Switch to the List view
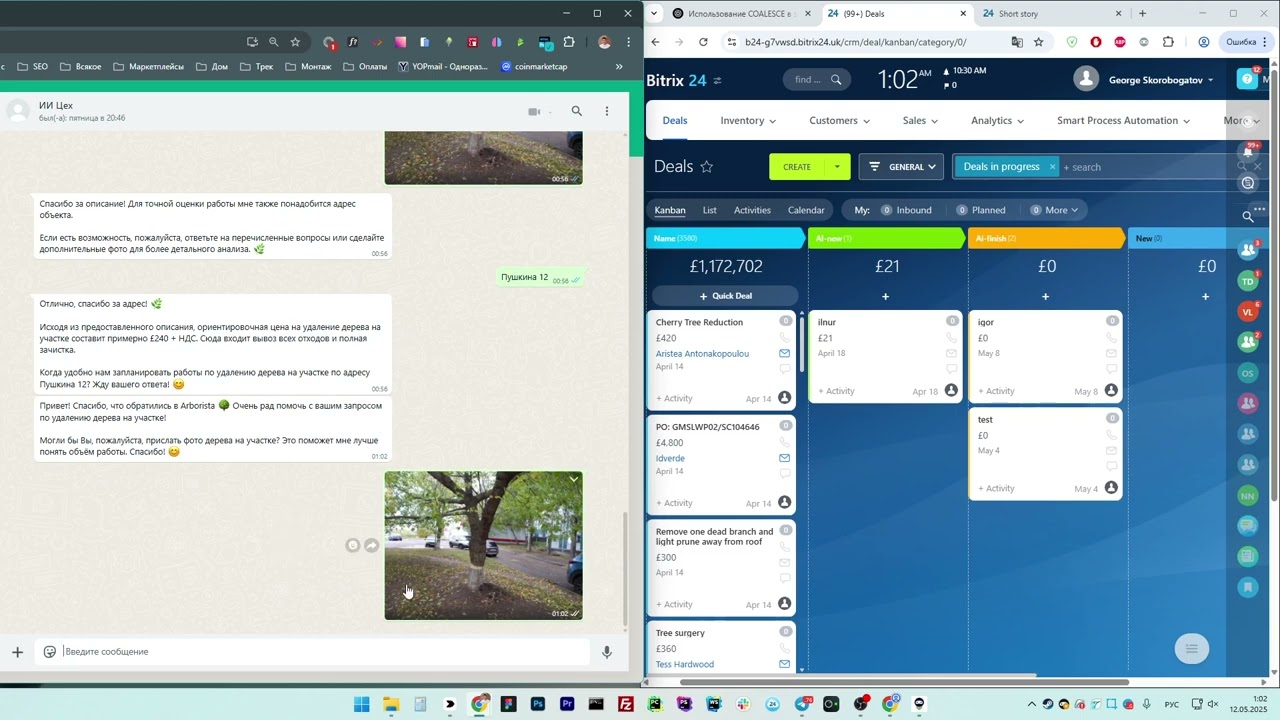This screenshot has height=720, width=1280. [x=709, y=210]
